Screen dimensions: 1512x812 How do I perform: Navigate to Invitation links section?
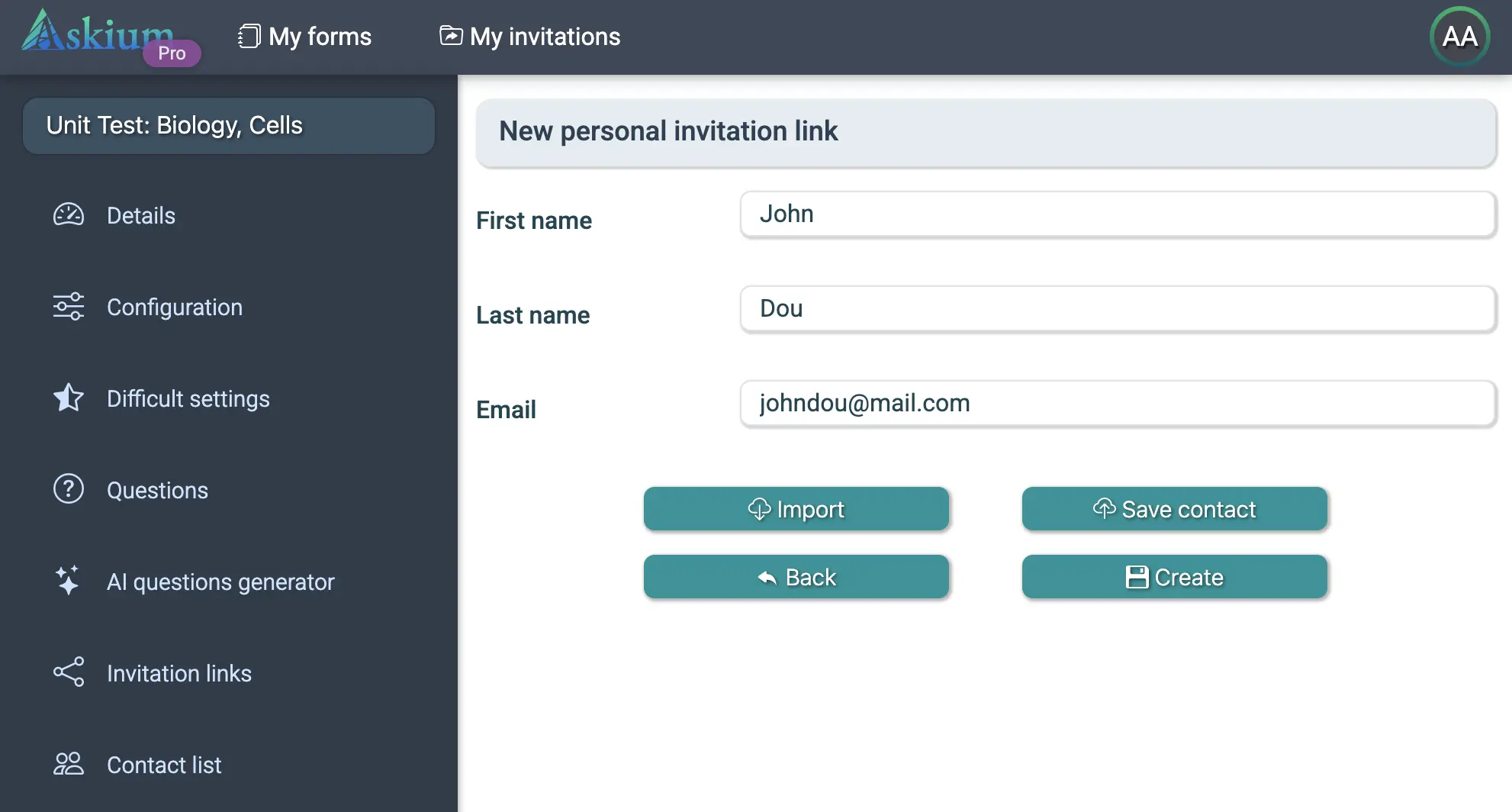(179, 673)
